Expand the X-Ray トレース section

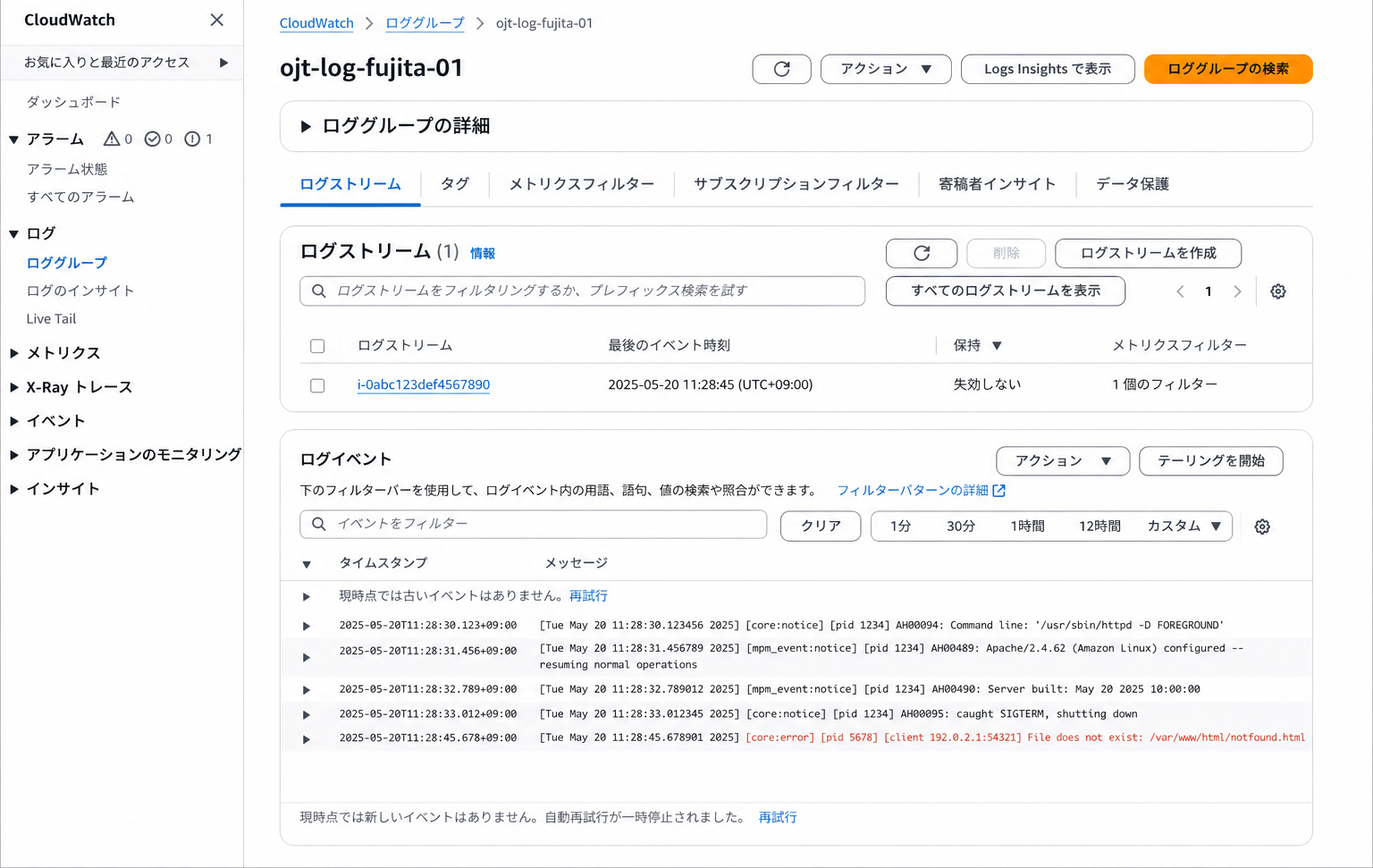14,387
